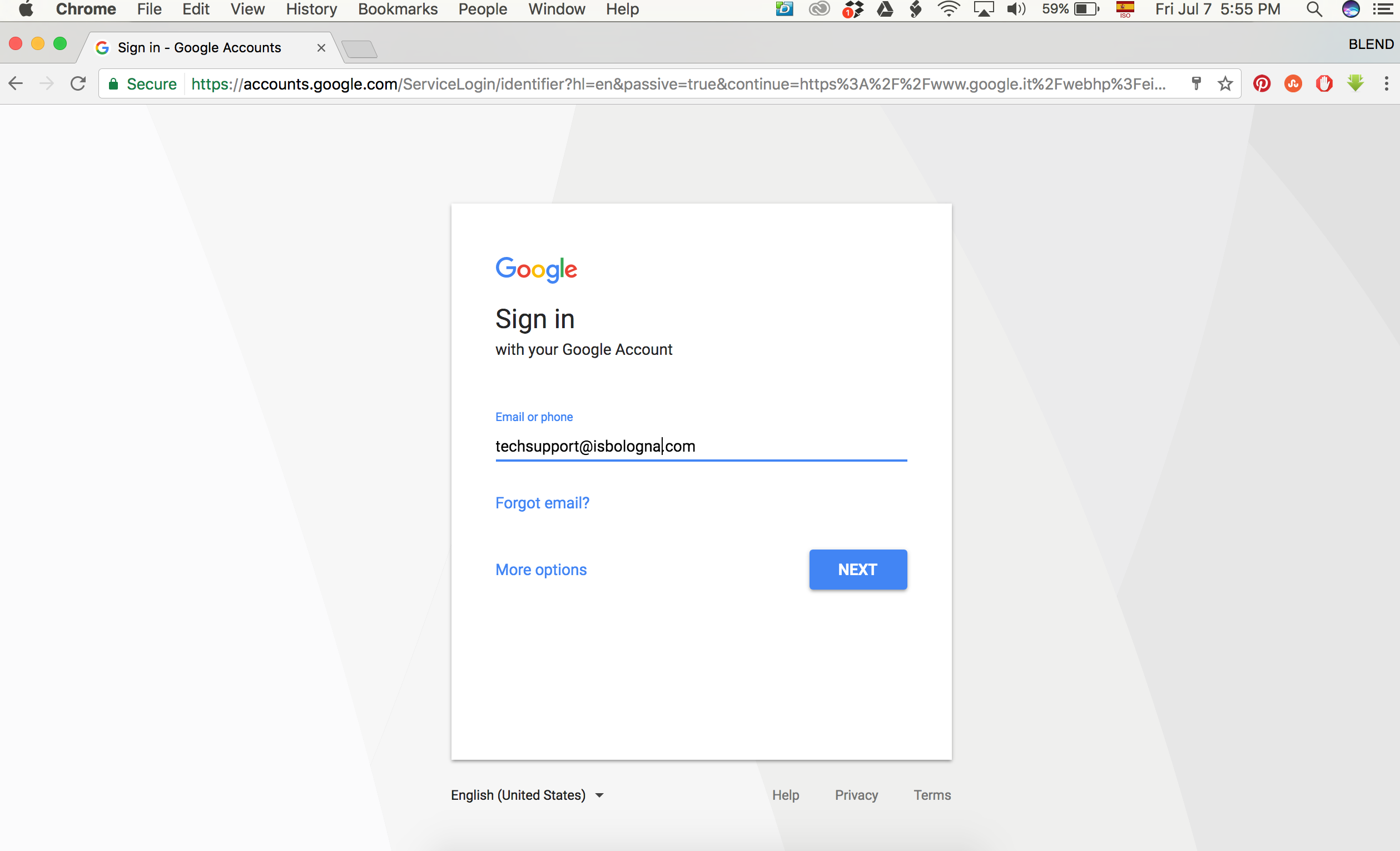Click the green Secure padlock icon
The width and height of the screenshot is (1400, 851).
pos(113,84)
